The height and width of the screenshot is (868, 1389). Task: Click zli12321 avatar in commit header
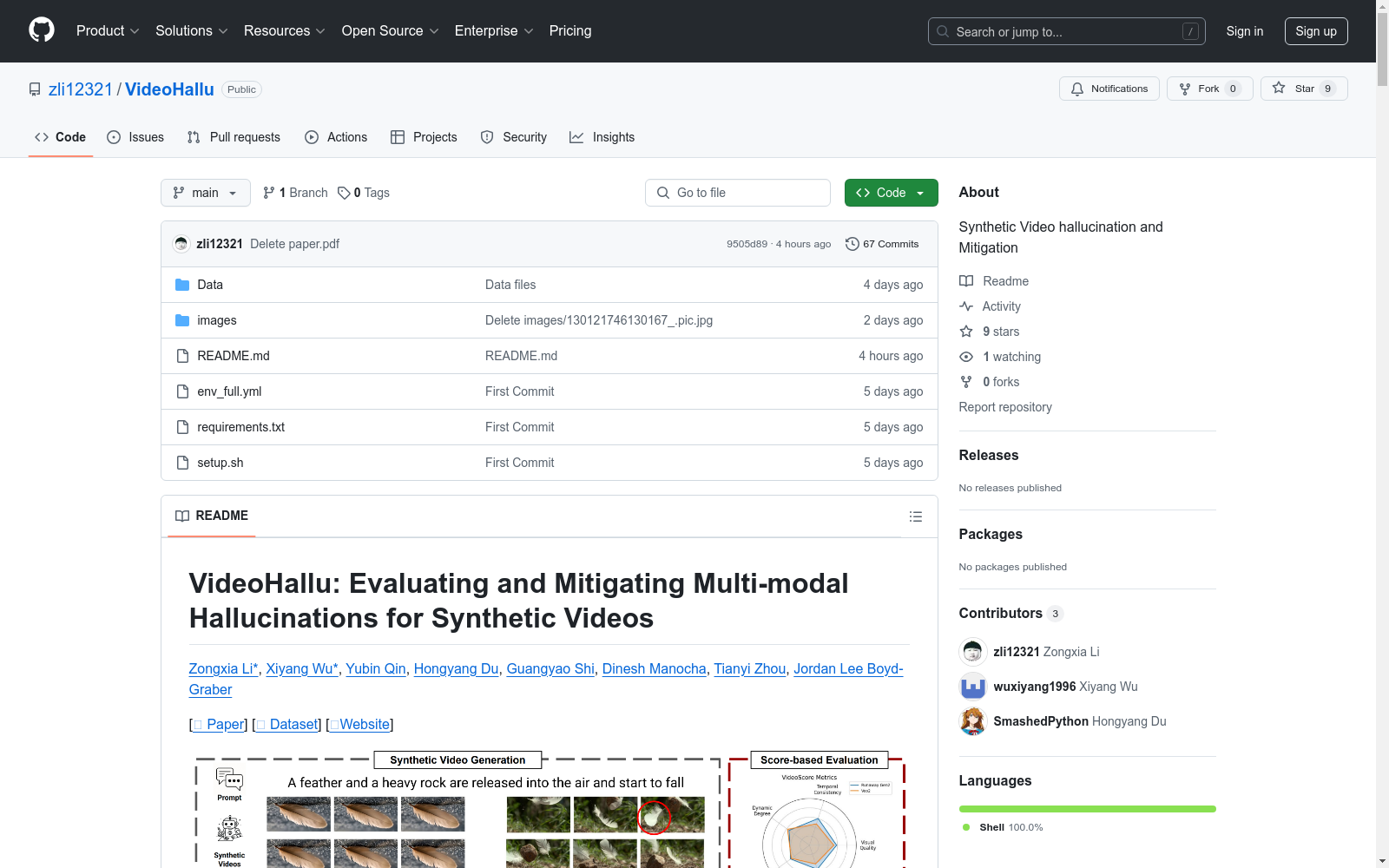coord(181,244)
